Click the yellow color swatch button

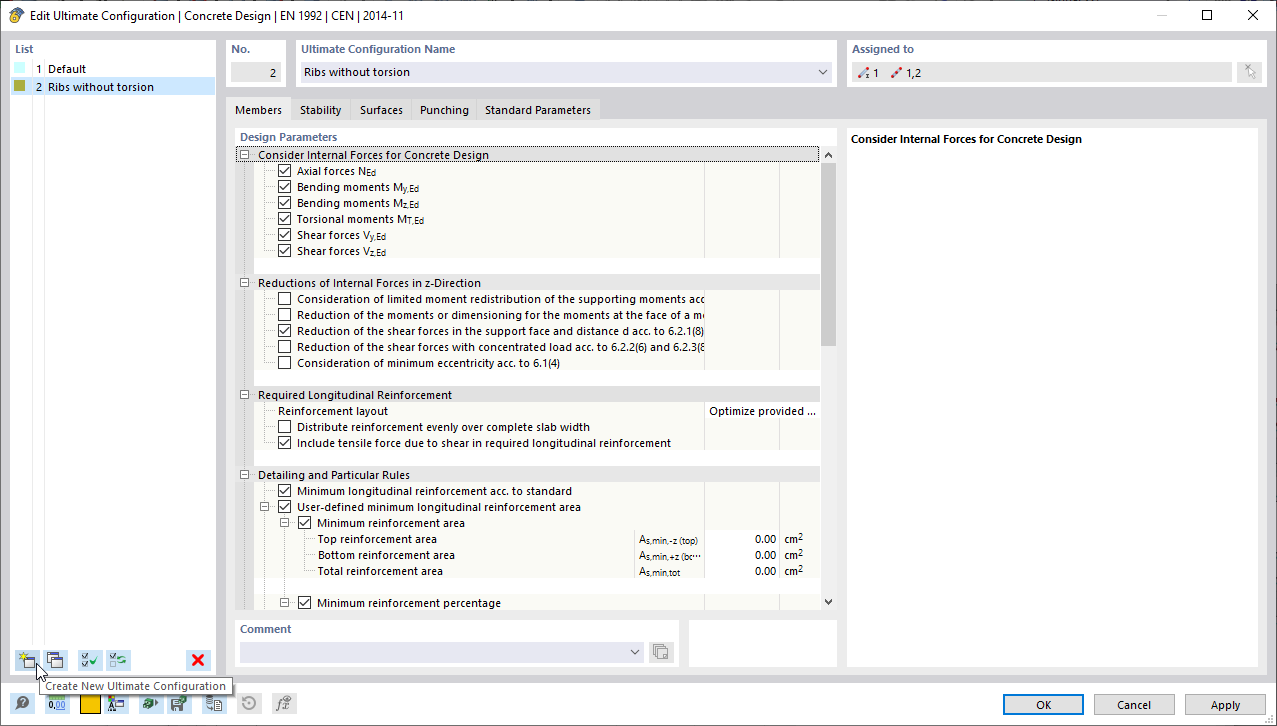(x=90, y=704)
